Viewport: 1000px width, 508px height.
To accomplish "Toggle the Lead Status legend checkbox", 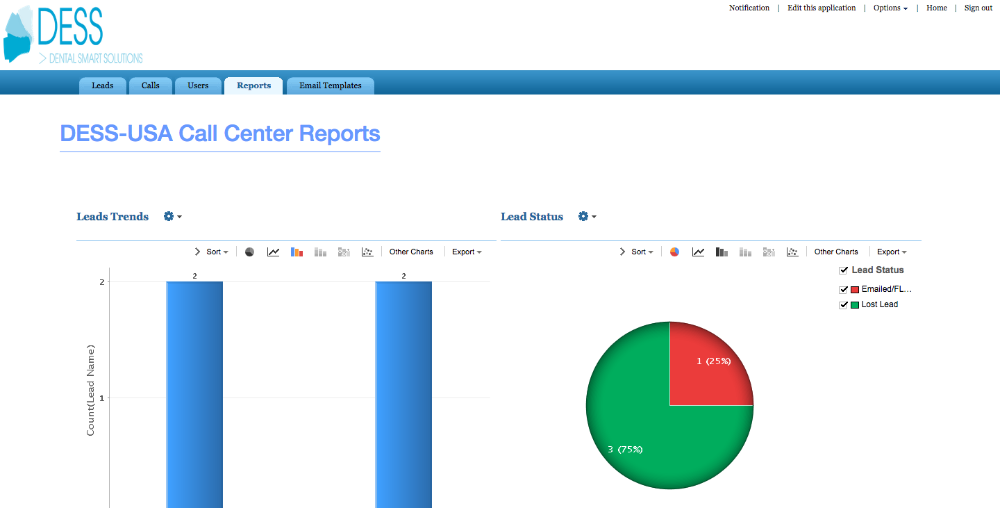I will pos(844,270).
